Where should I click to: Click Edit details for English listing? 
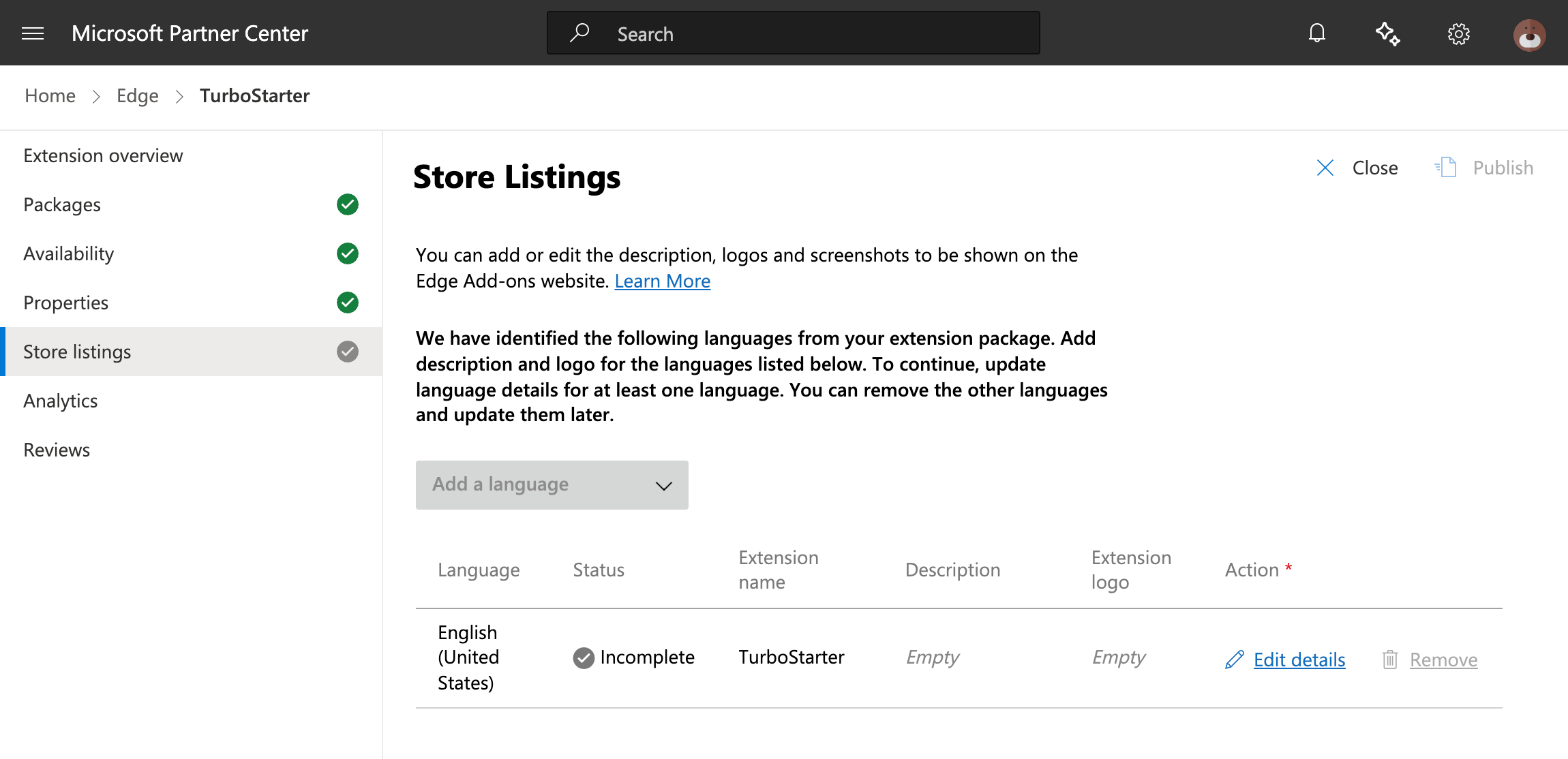tap(1299, 660)
